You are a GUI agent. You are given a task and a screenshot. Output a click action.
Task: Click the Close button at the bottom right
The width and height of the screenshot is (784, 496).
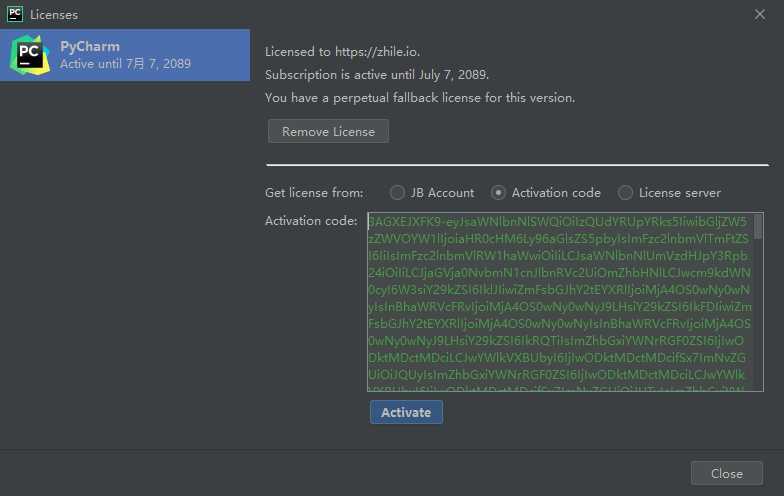tap(726, 473)
